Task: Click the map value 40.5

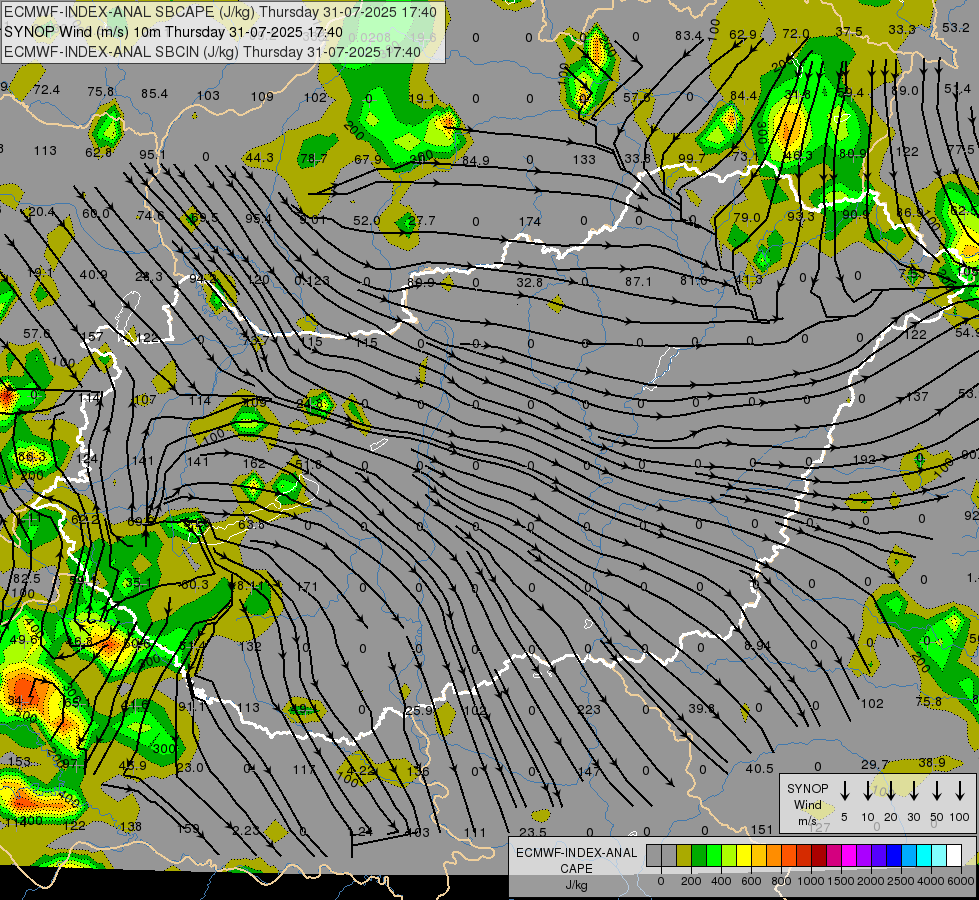Action: click(759, 769)
